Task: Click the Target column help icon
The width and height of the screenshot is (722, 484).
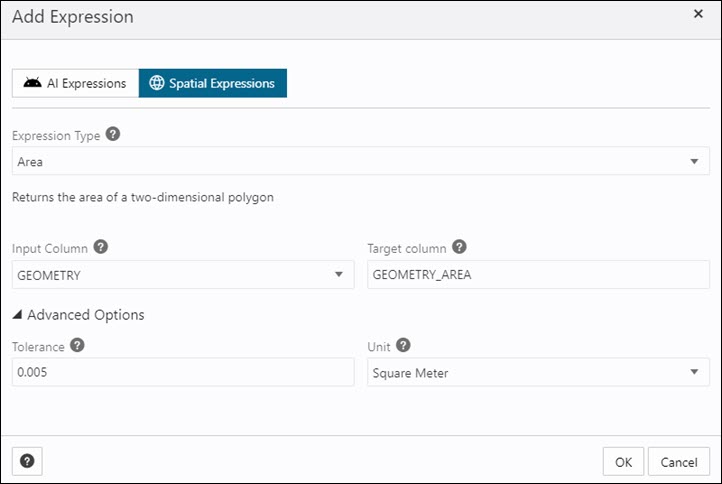Action: [x=459, y=247]
